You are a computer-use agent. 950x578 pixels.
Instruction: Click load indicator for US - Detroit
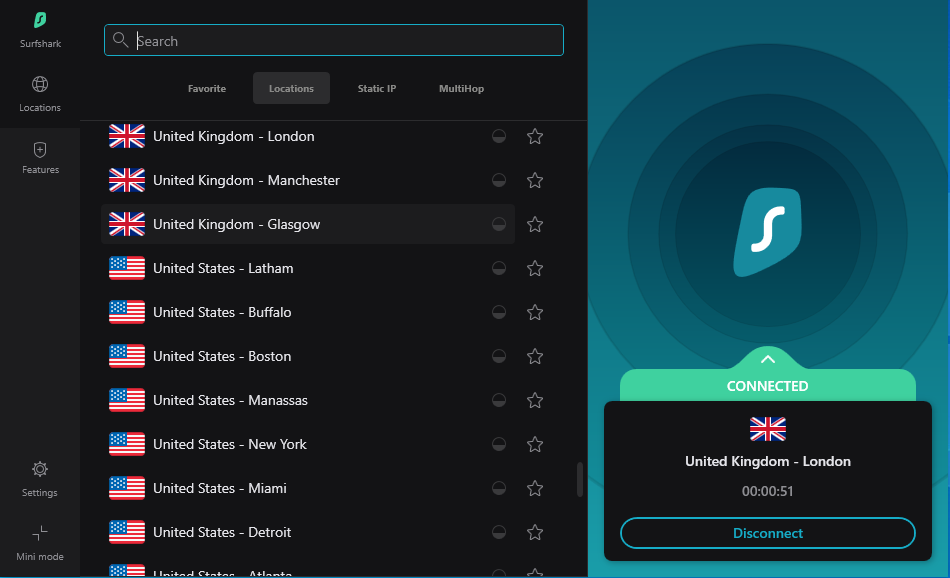(499, 533)
